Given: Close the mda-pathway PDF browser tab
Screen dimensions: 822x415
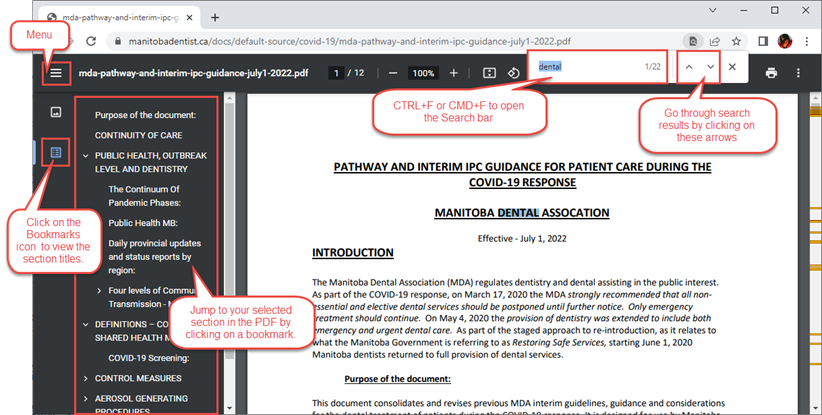Looking at the screenshot, I should coord(189,17).
